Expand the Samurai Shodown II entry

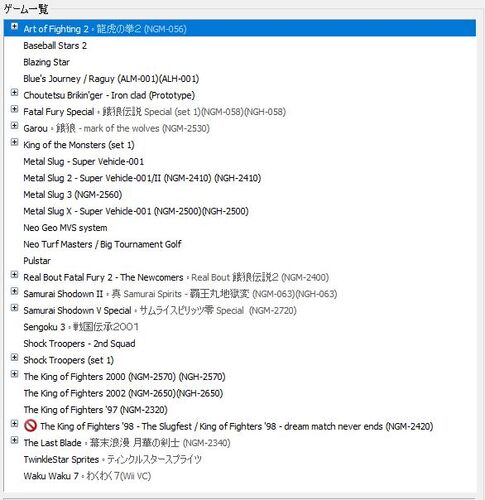(14, 291)
